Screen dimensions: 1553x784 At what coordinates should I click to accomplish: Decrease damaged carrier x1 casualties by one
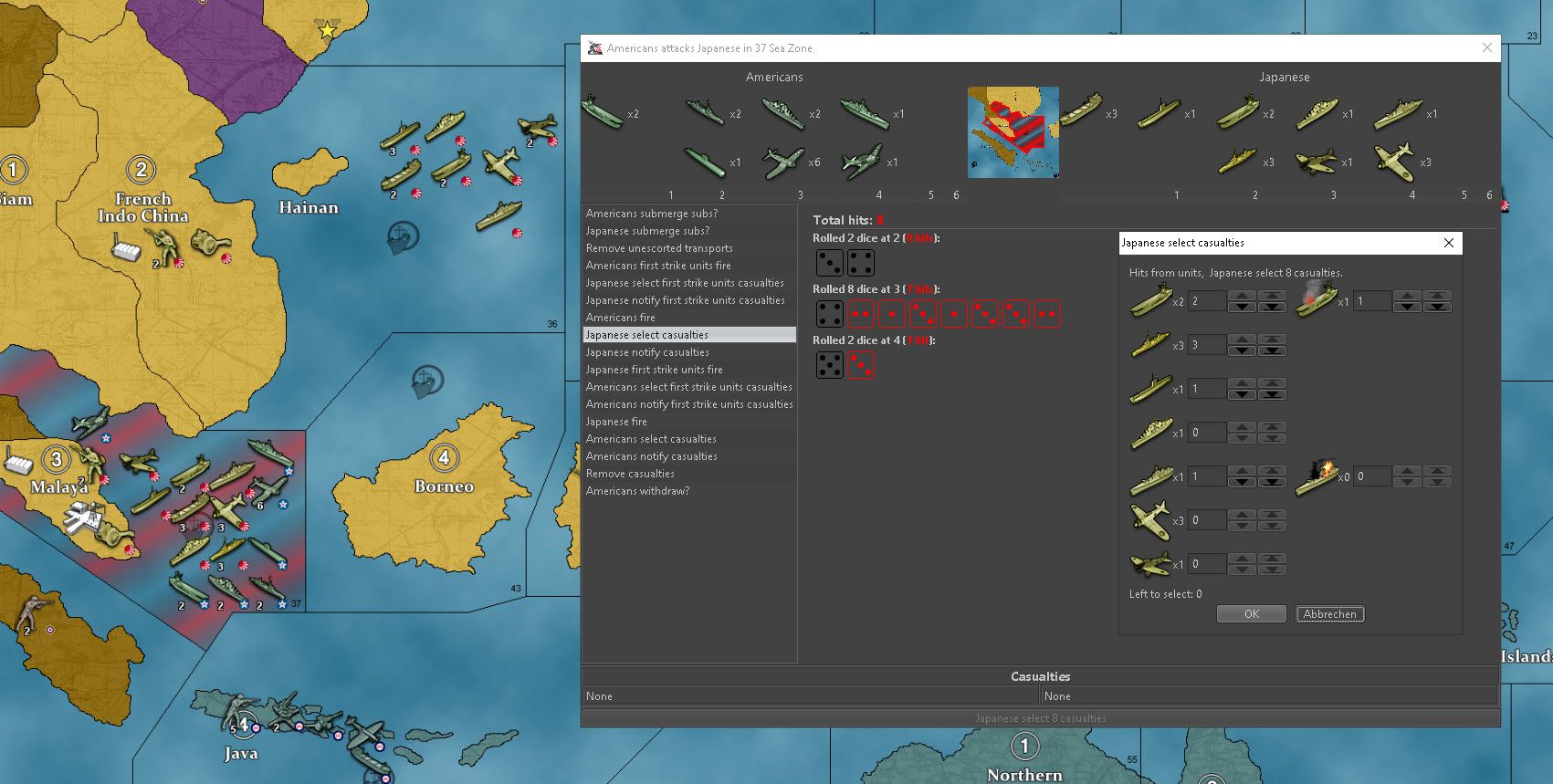[1407, 307]
